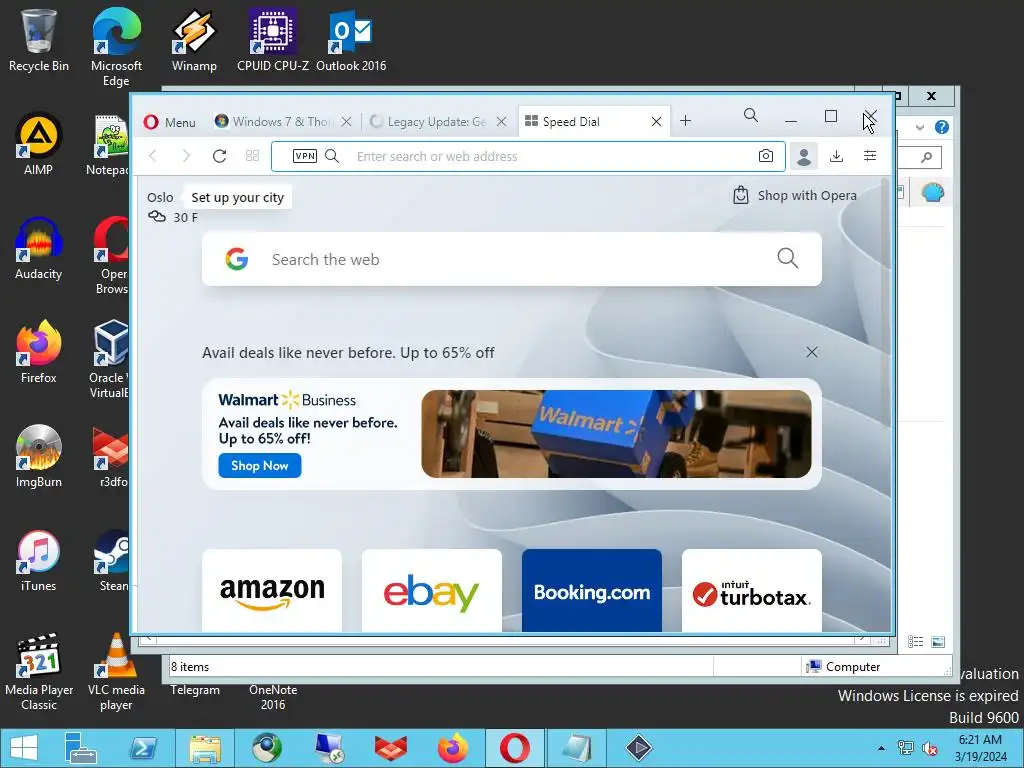Image resolution: width=1024 pixels, height=768 pixels.
Task: Open the Booking.com speed dial tile
Action: (x=592, y=590)
